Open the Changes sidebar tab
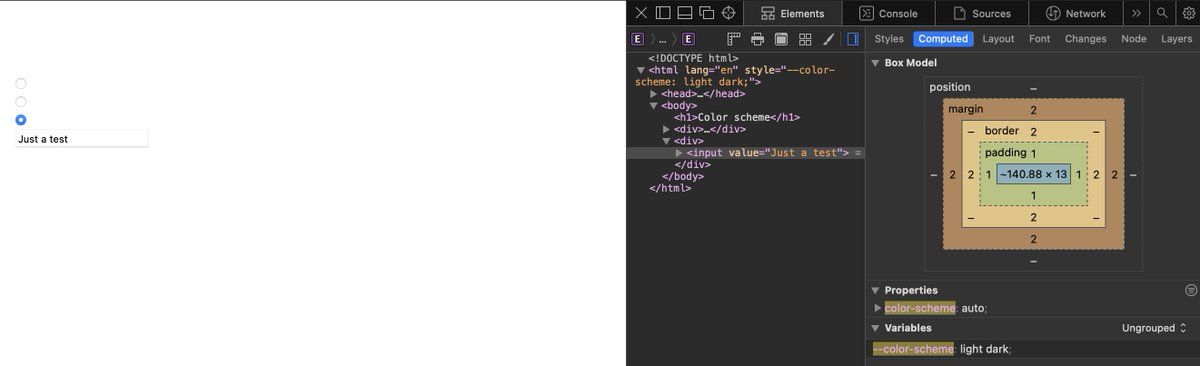This screenshot has height=366, width=1200. pos(1085,39)
